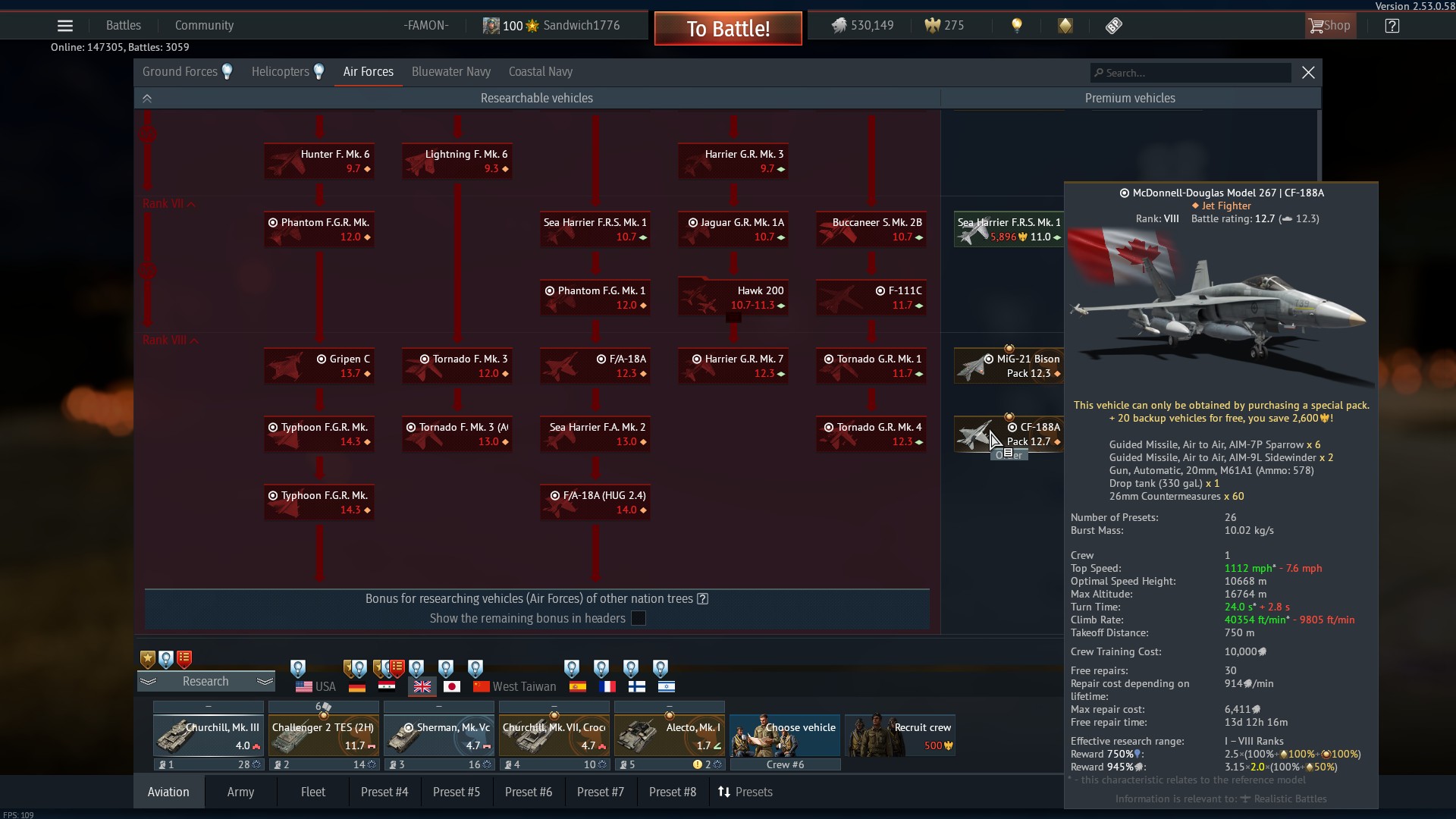Select the Japan flag nation
This screenshot has height=819, width=1456.
pos(452,686)
